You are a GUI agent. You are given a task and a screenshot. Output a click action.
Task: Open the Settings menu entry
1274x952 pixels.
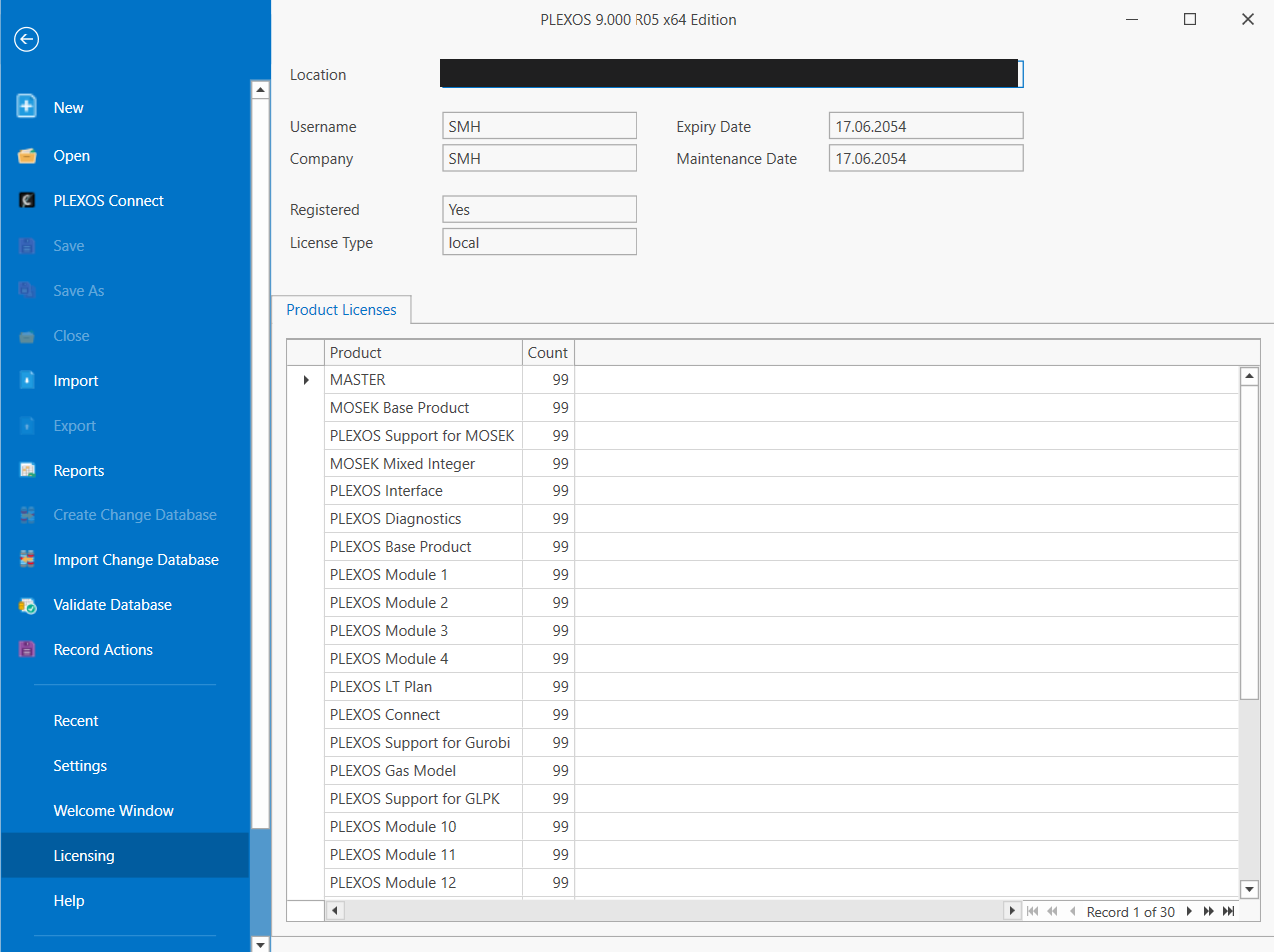click(x=80, y=765)
